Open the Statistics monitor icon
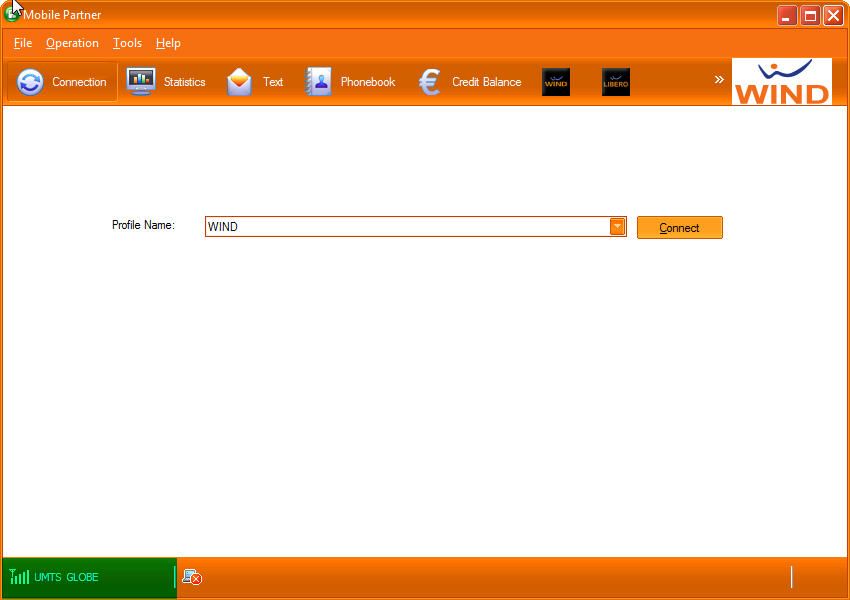The width and height of the screenshot is (850, 600). coord(141,82)
